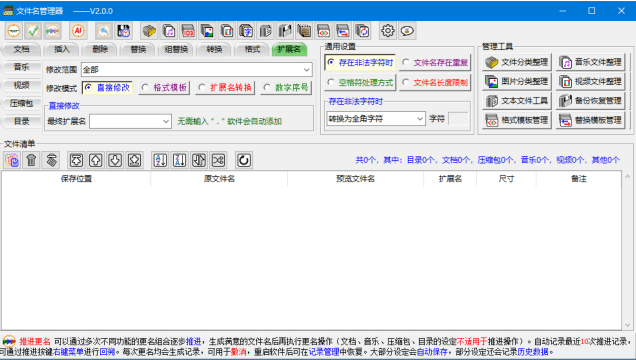Click the refresh circular arrow icon

244,160
